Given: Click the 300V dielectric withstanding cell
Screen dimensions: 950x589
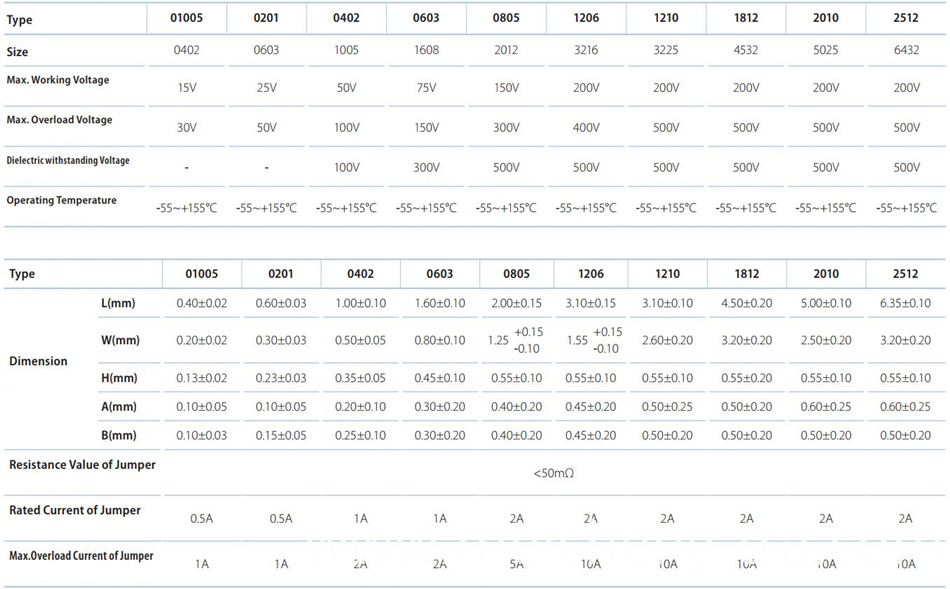Looking at the screenshot, I should (x=427, y=167).
